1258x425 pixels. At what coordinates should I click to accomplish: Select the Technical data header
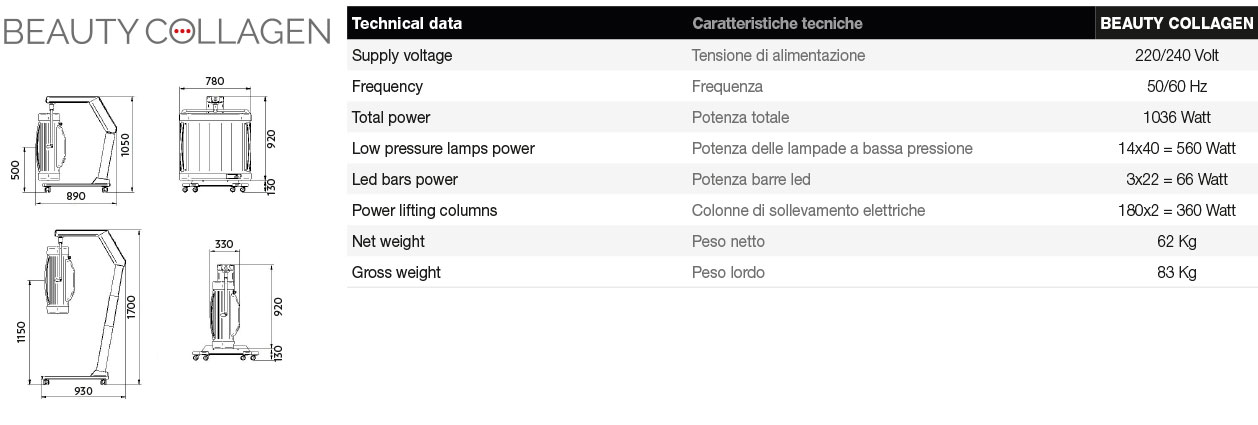click(407, 23)
